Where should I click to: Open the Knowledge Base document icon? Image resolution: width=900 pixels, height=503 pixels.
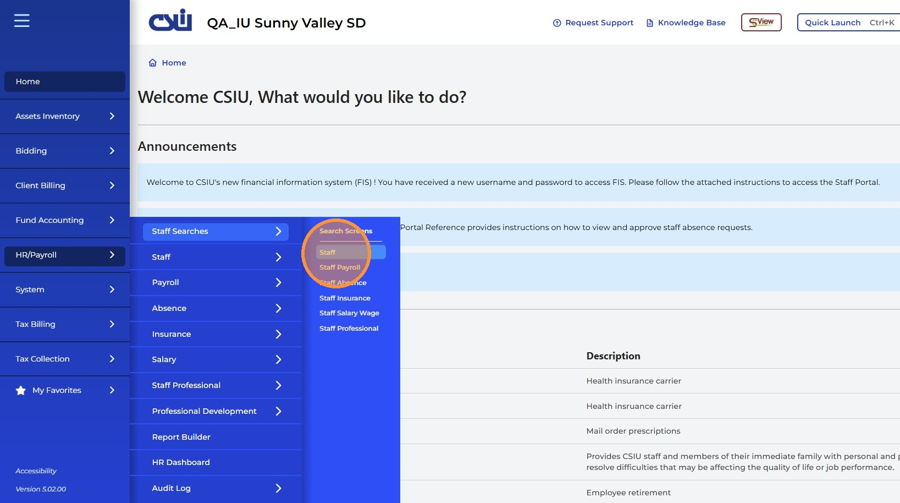(x=650, y=23)
